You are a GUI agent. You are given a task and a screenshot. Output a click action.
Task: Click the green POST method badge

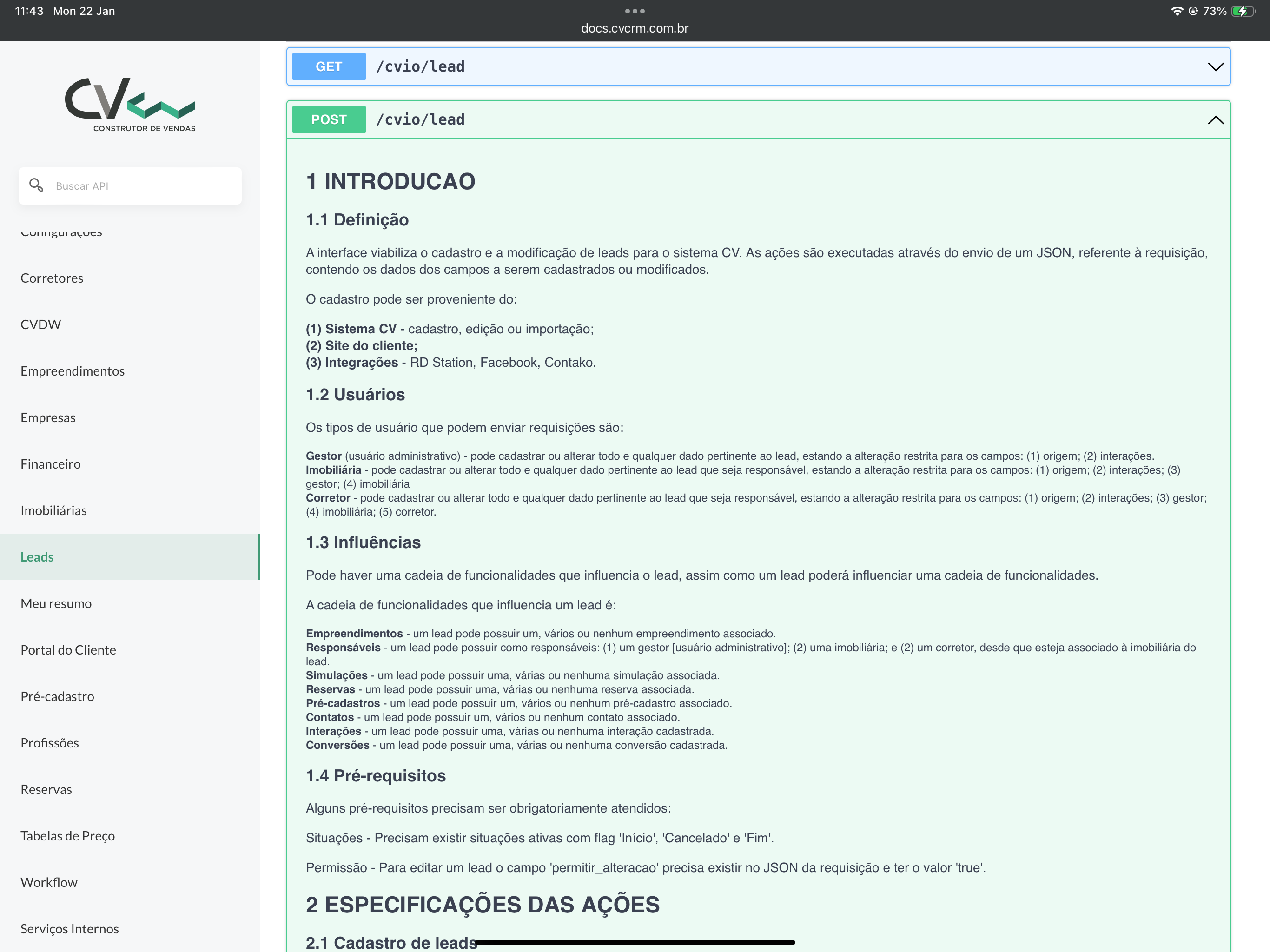coord(328,119)
